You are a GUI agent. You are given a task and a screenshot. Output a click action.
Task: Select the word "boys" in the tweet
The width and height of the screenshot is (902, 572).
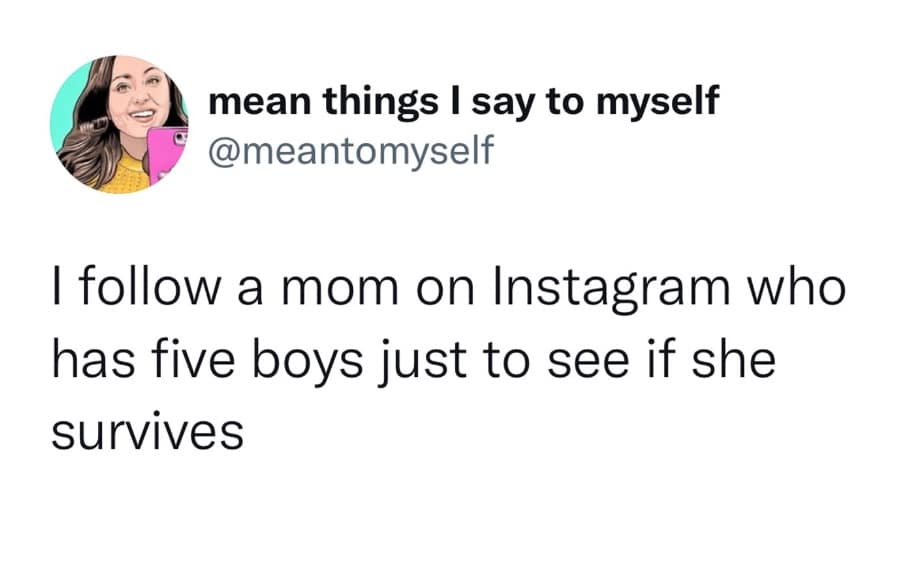(x=299, y=361)
